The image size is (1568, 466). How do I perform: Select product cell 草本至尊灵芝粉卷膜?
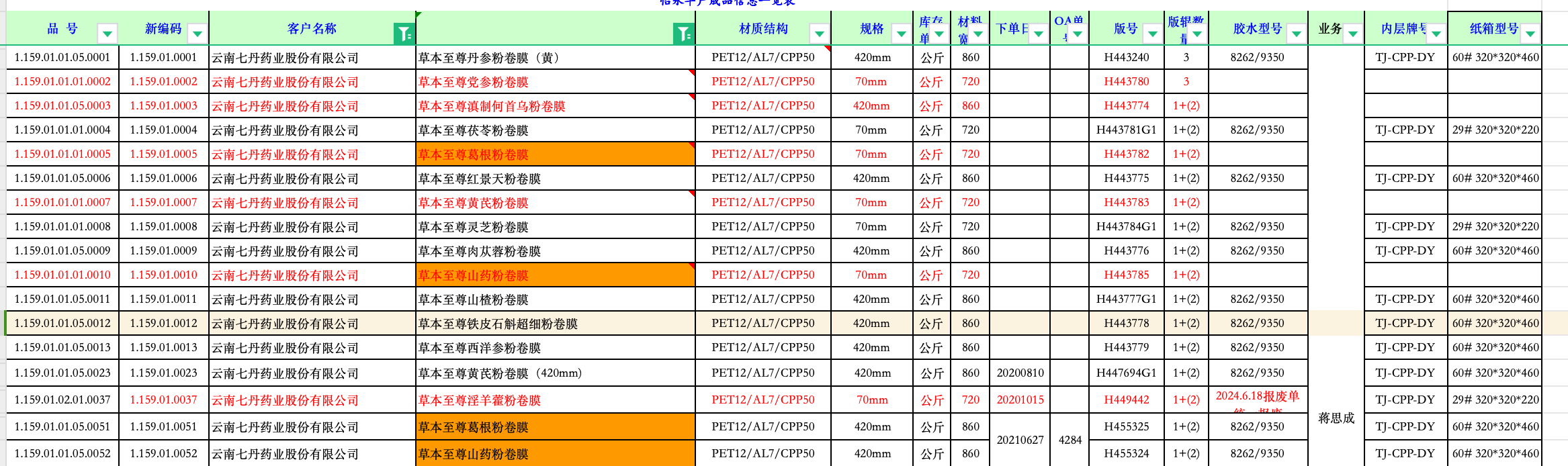[556, 227]
